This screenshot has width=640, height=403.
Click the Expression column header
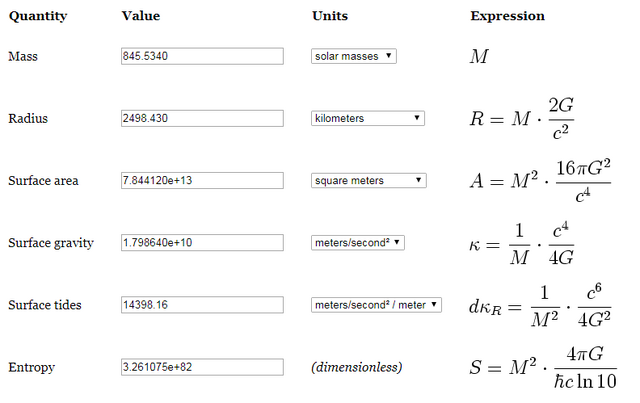click(x=507, y=16)
